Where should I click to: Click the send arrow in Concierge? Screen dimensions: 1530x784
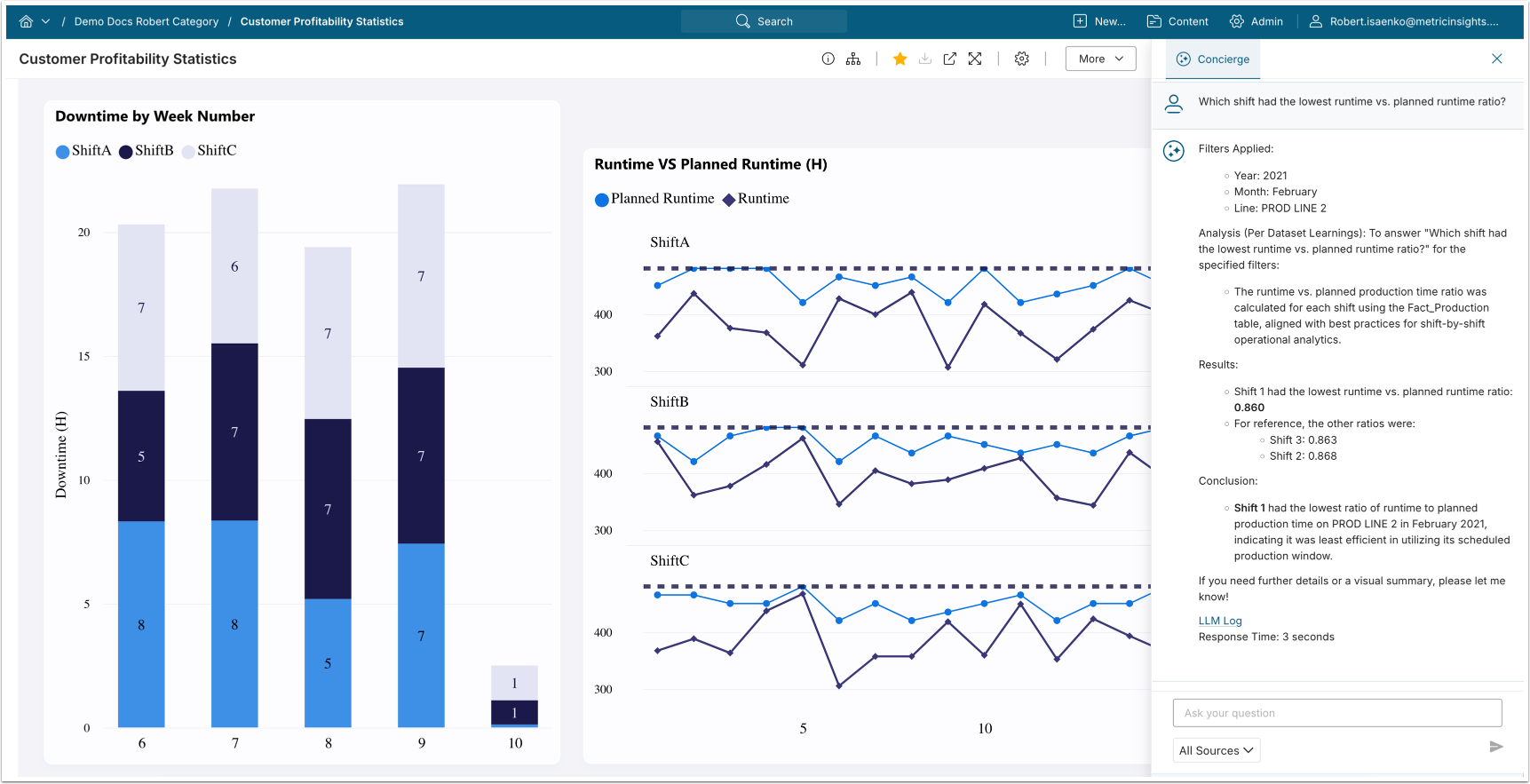1495,747
